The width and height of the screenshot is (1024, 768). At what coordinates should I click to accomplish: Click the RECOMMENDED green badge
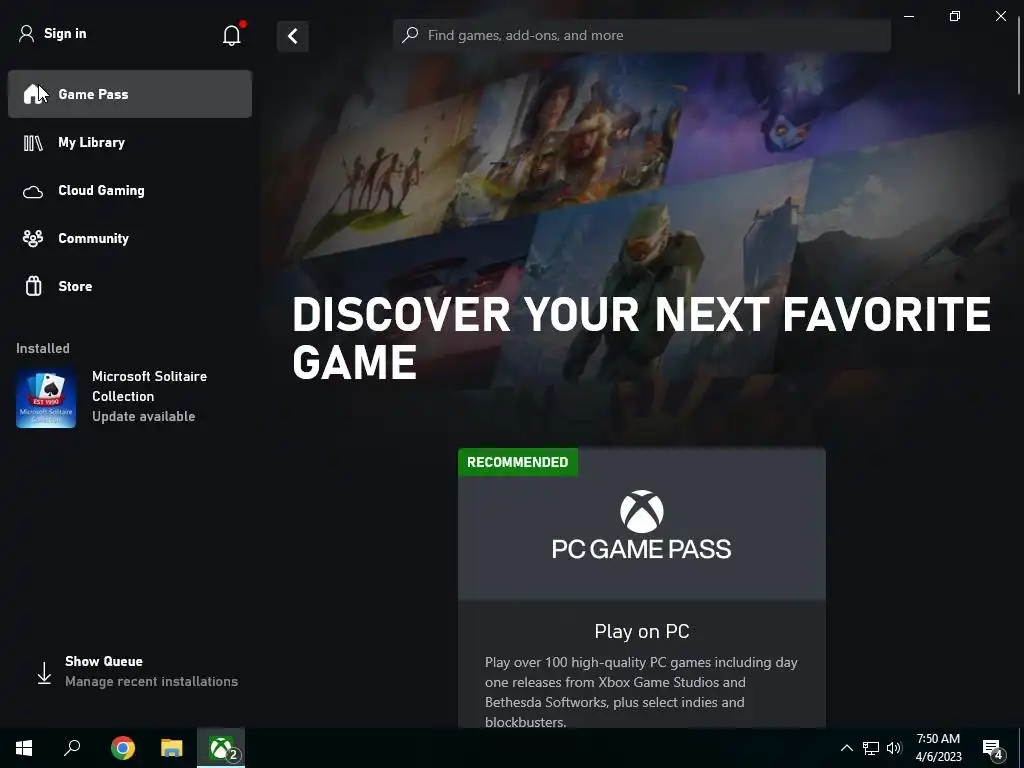click(518, 462)
